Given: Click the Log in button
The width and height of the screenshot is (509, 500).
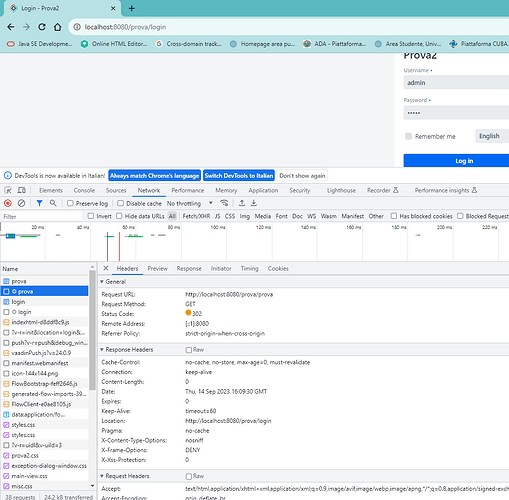Looking at the screenshot, I should click(456, 161).
